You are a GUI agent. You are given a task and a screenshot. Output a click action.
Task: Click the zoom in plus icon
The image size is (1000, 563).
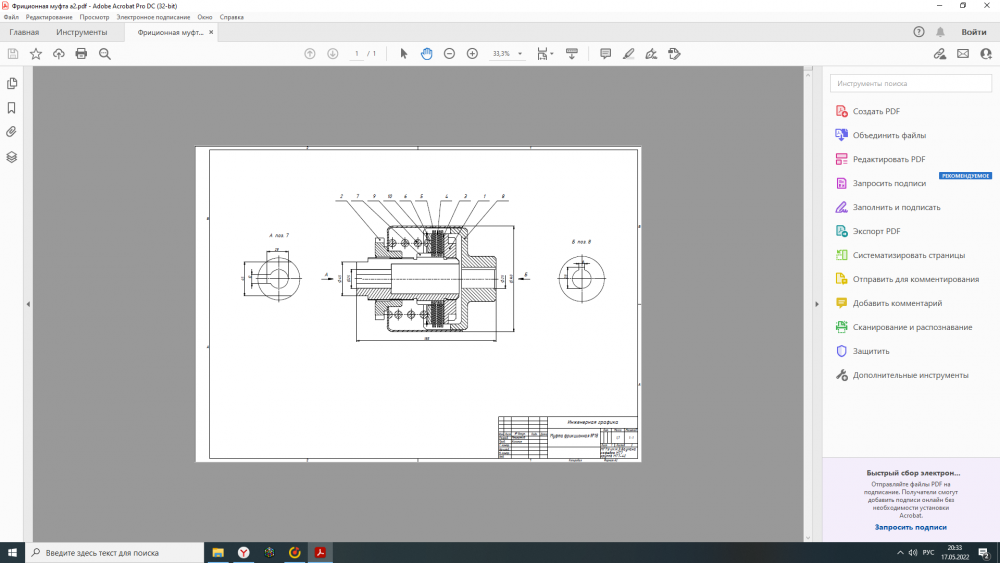pos(472,53)
